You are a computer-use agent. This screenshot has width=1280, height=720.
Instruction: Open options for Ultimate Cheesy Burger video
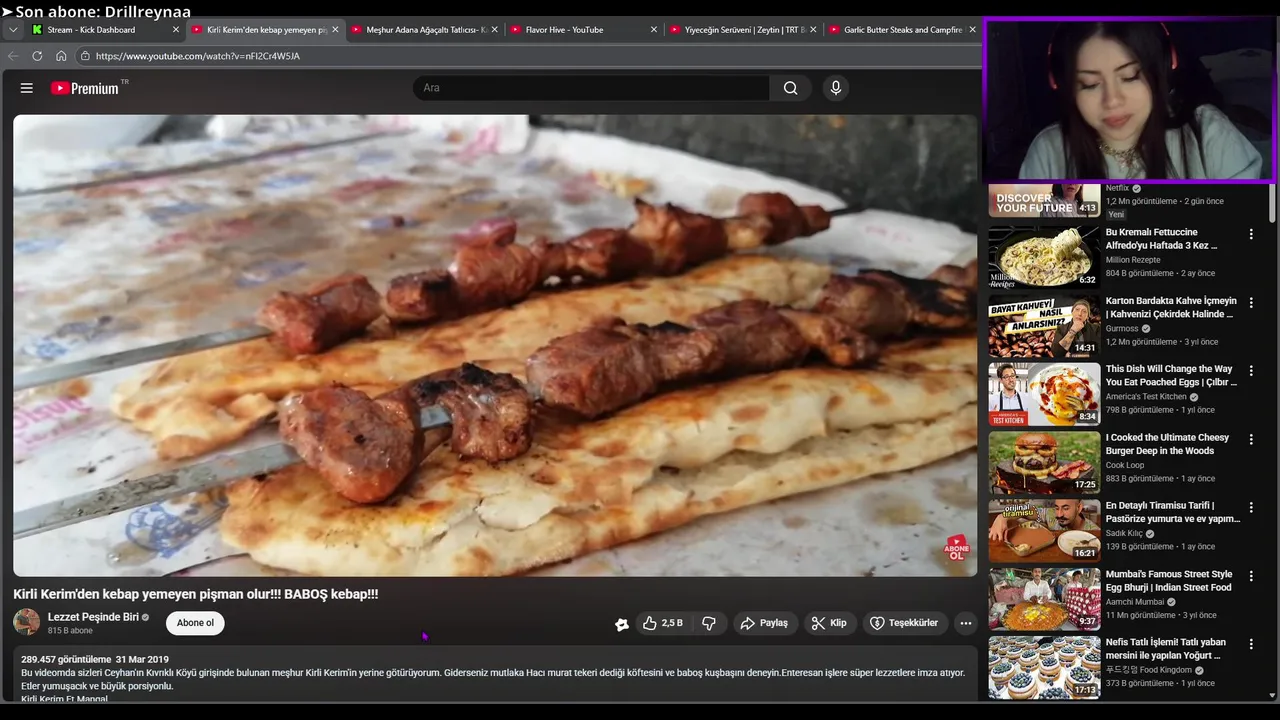click(1251, 439)
